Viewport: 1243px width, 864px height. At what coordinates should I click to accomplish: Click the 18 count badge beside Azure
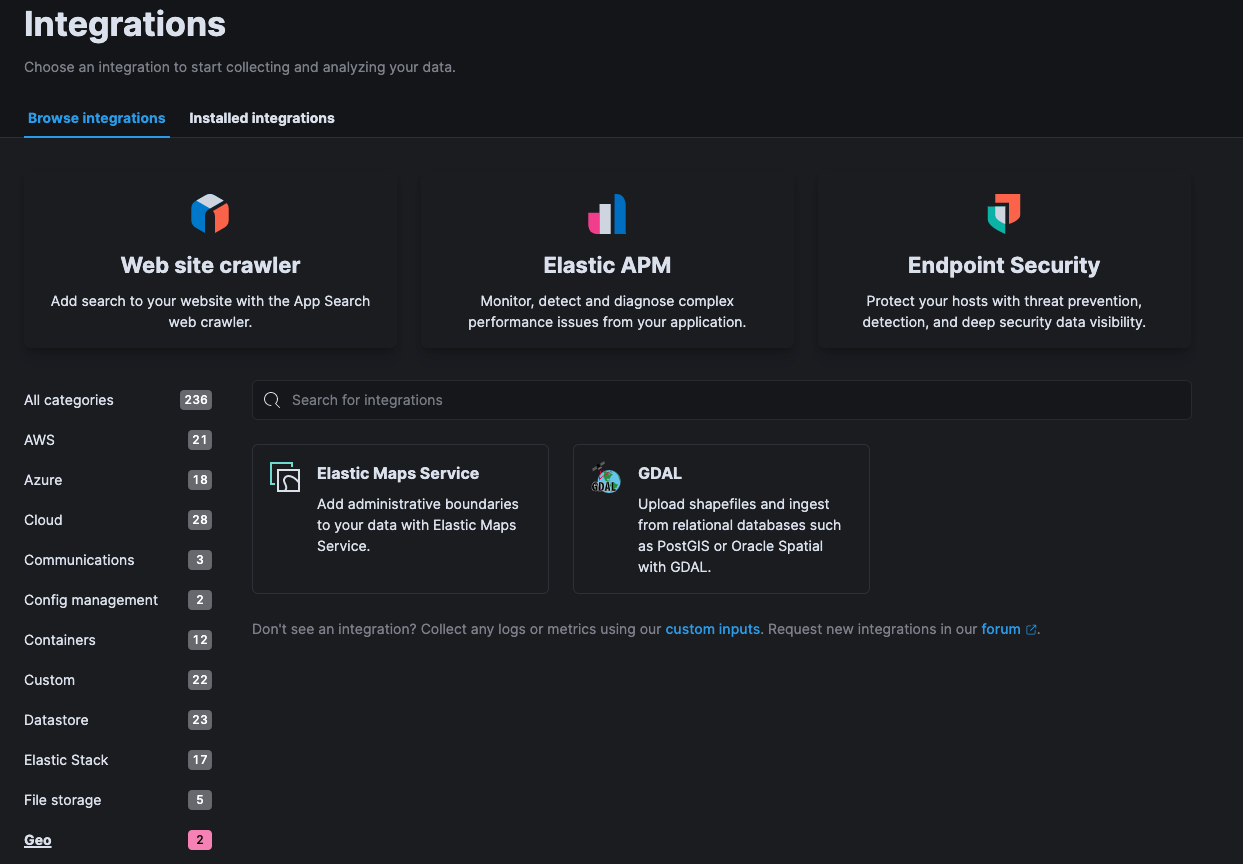click(x=200, y=480)
